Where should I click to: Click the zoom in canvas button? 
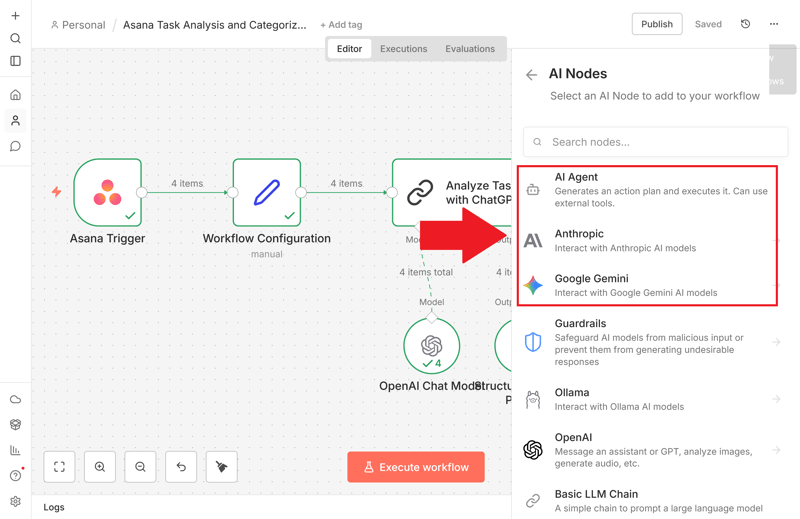click(100, 467)
